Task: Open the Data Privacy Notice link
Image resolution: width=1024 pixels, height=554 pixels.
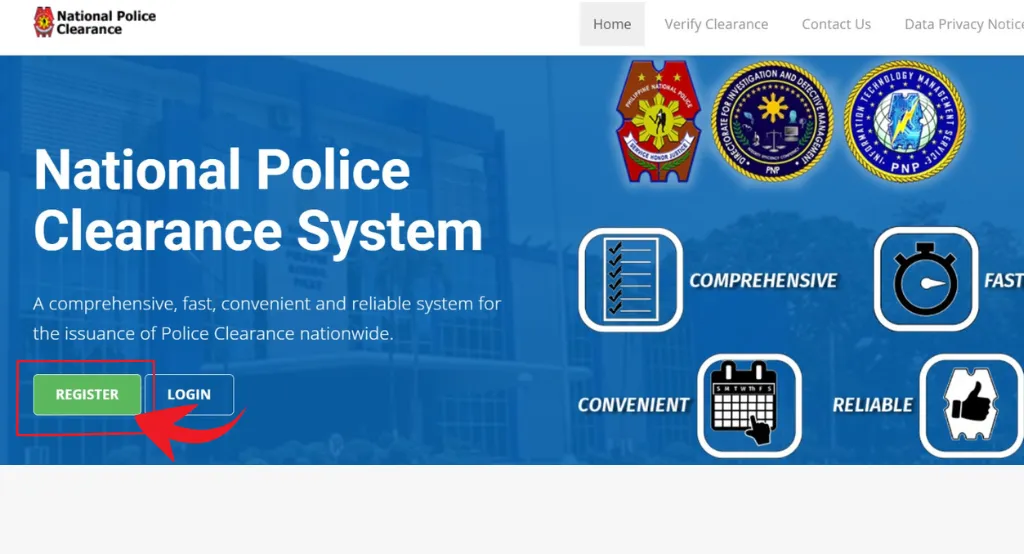Action: pyautogui.click(x=964, y=24)
